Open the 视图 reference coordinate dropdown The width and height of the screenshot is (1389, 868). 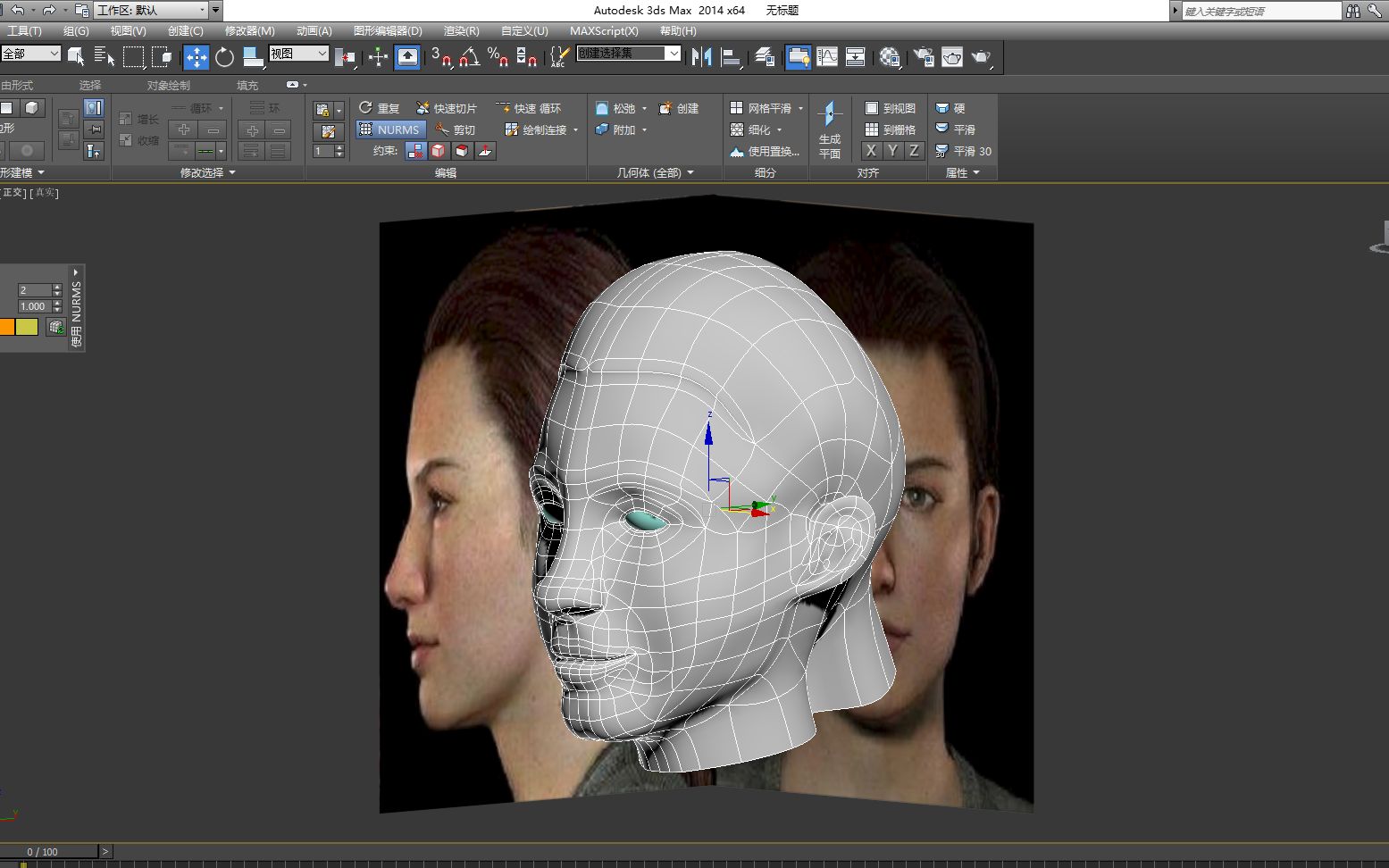pos(299,54)
